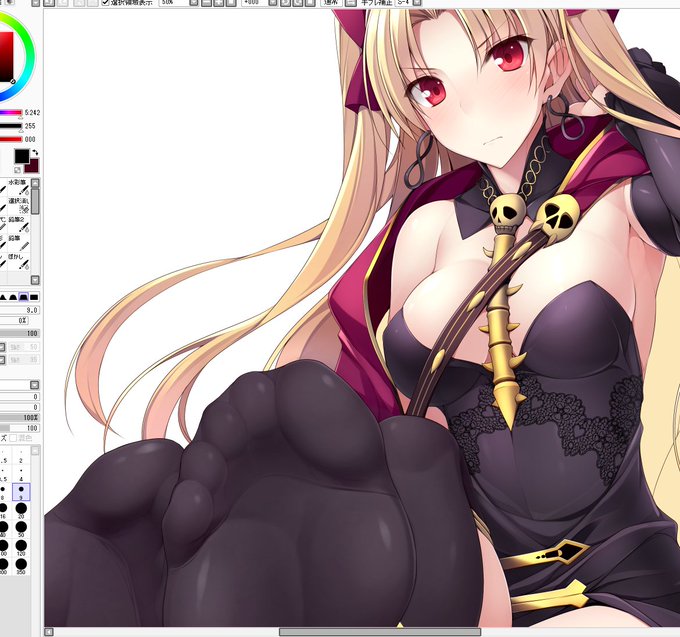Open the stabilizer S-4 dropdown arrow
The height and width of the screenshot is (637, 680).
(x=417, y=3)
